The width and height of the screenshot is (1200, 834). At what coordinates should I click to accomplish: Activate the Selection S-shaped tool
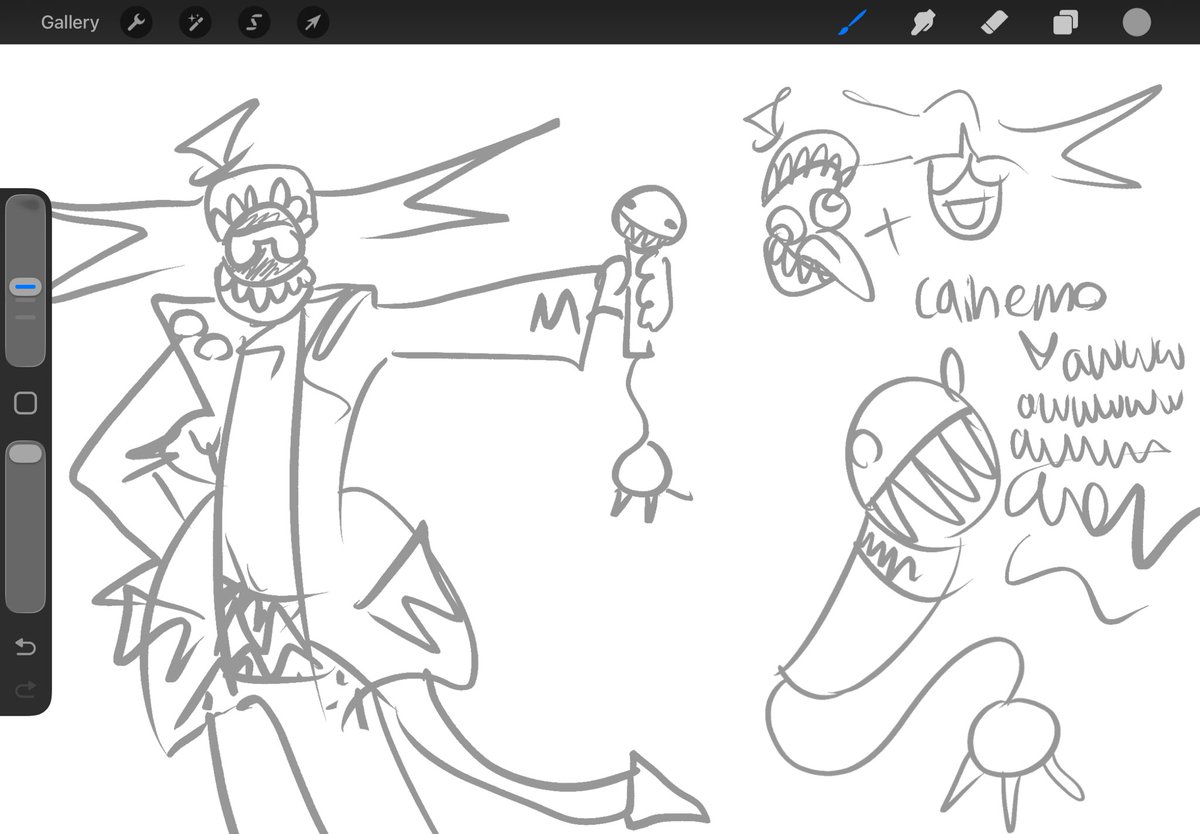coord(254,22)
